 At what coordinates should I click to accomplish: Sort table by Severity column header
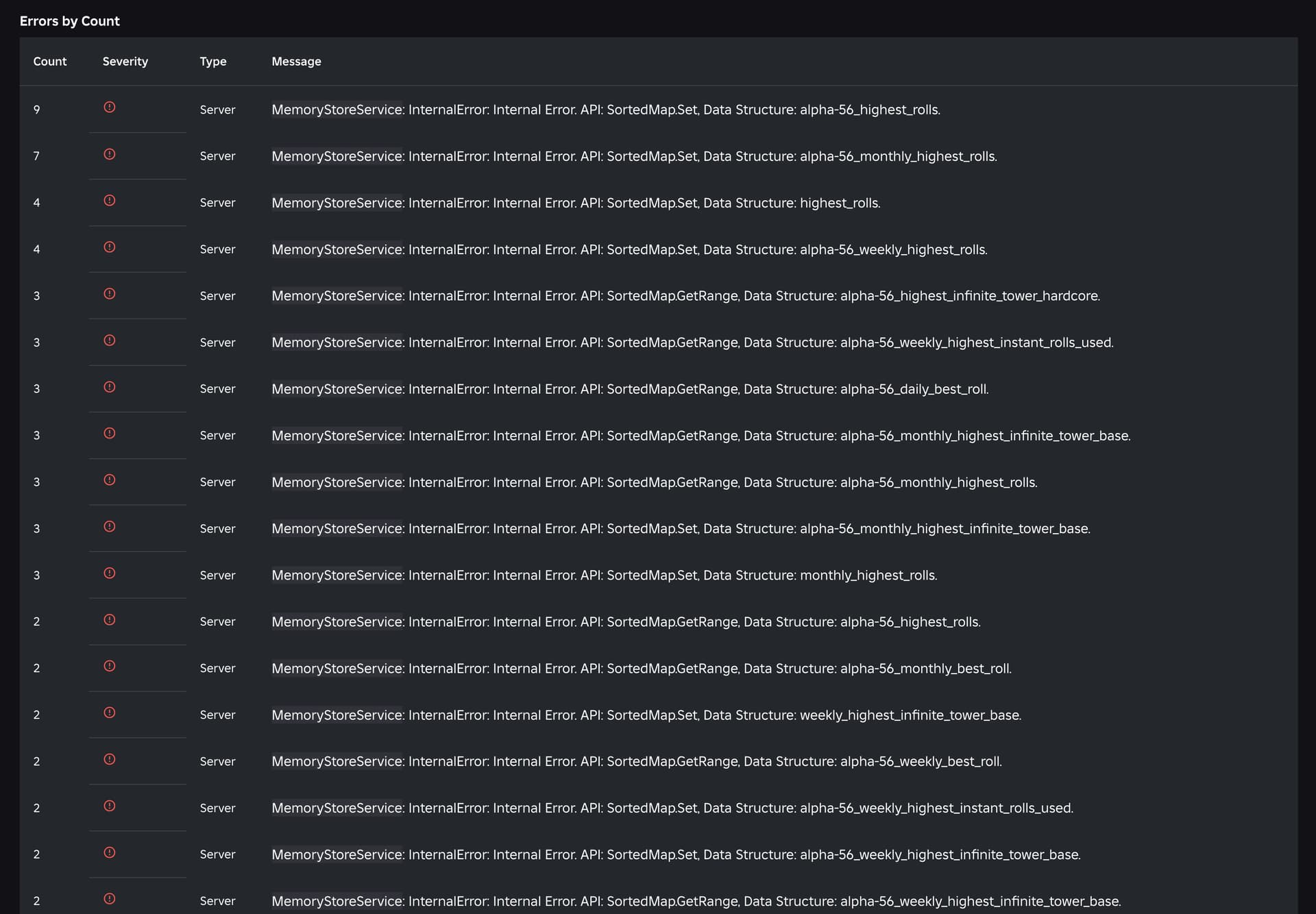click(x=125, y=62)
